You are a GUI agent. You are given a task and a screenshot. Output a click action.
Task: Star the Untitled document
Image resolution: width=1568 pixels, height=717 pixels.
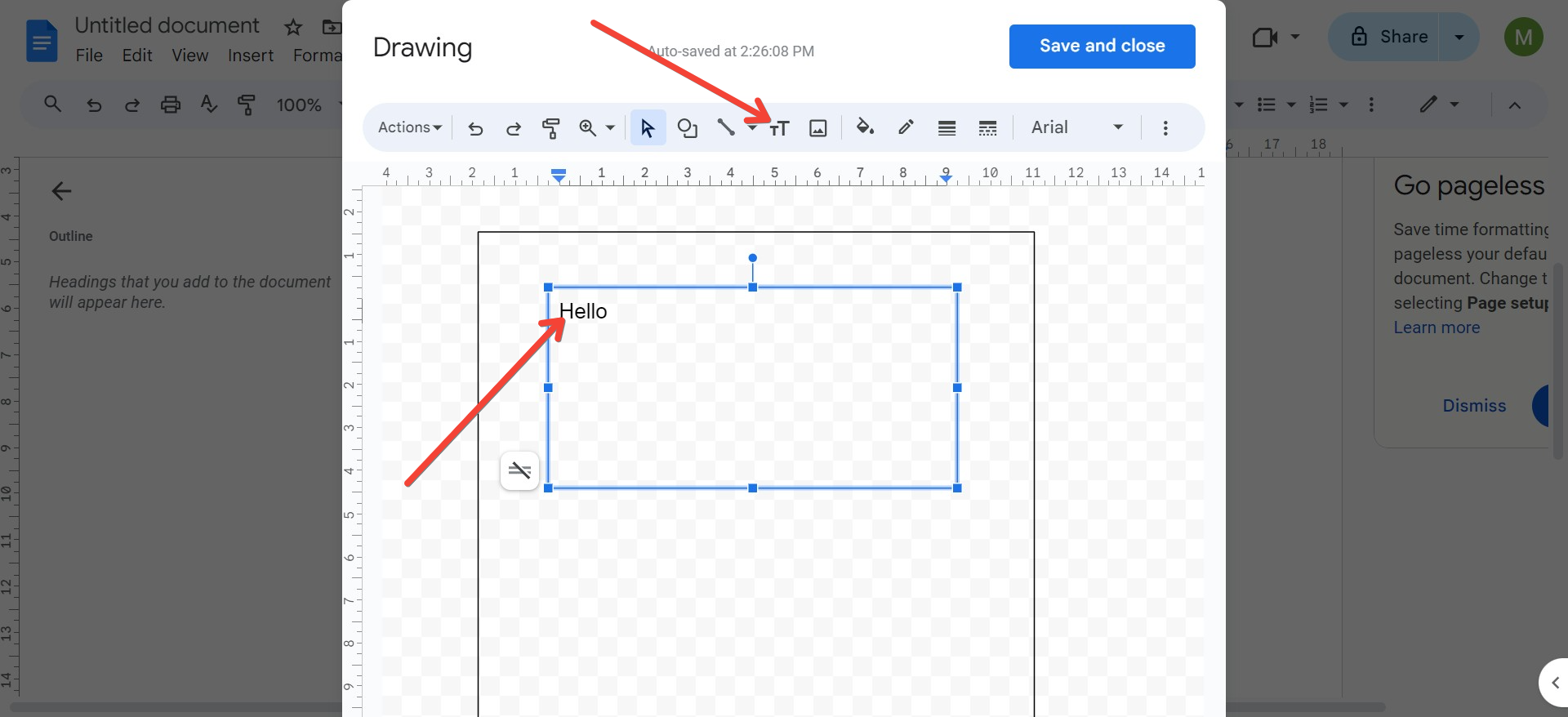coord(293,28)
